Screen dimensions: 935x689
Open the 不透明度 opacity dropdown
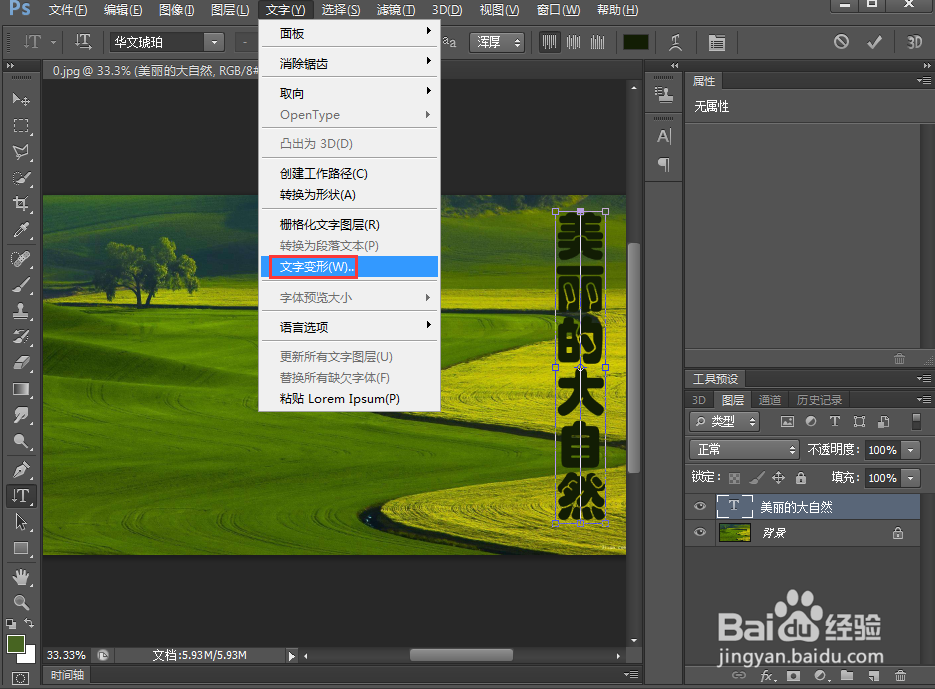tap(912, 450)
